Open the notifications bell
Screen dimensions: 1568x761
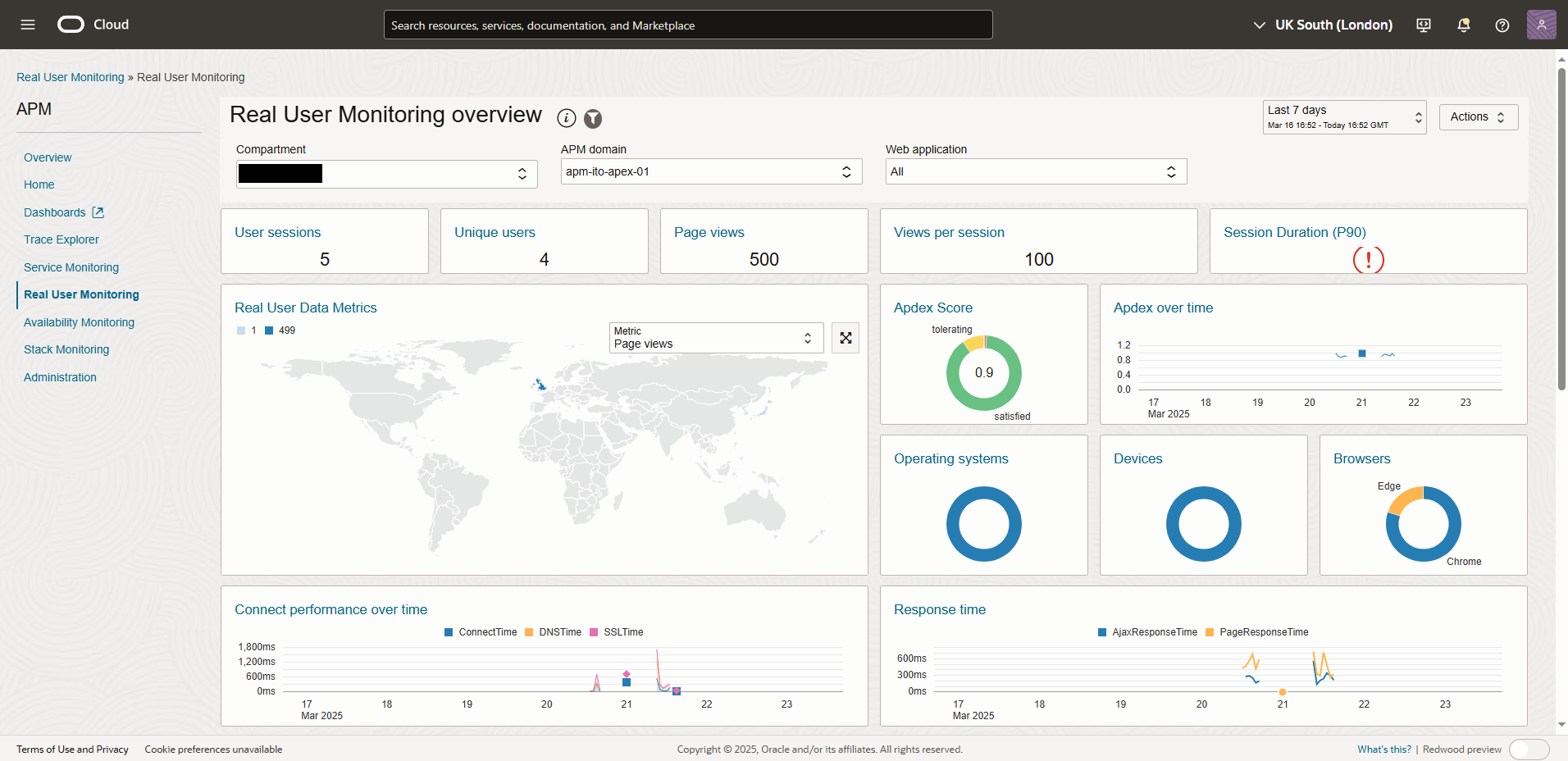coord(1463,25)
